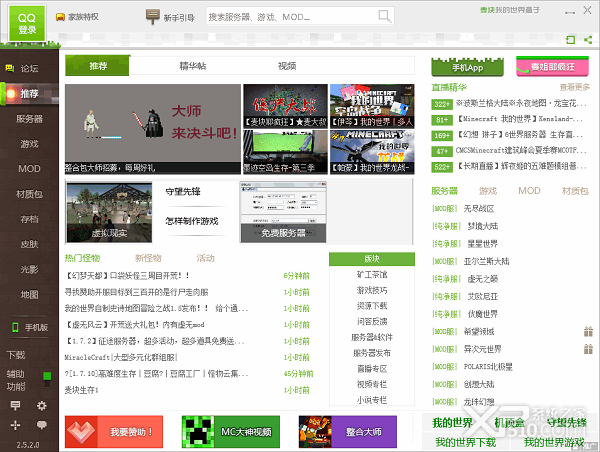Click the 手机版 phone icon
The height and width of the screenshot is (452, 600).
(15, 327)
